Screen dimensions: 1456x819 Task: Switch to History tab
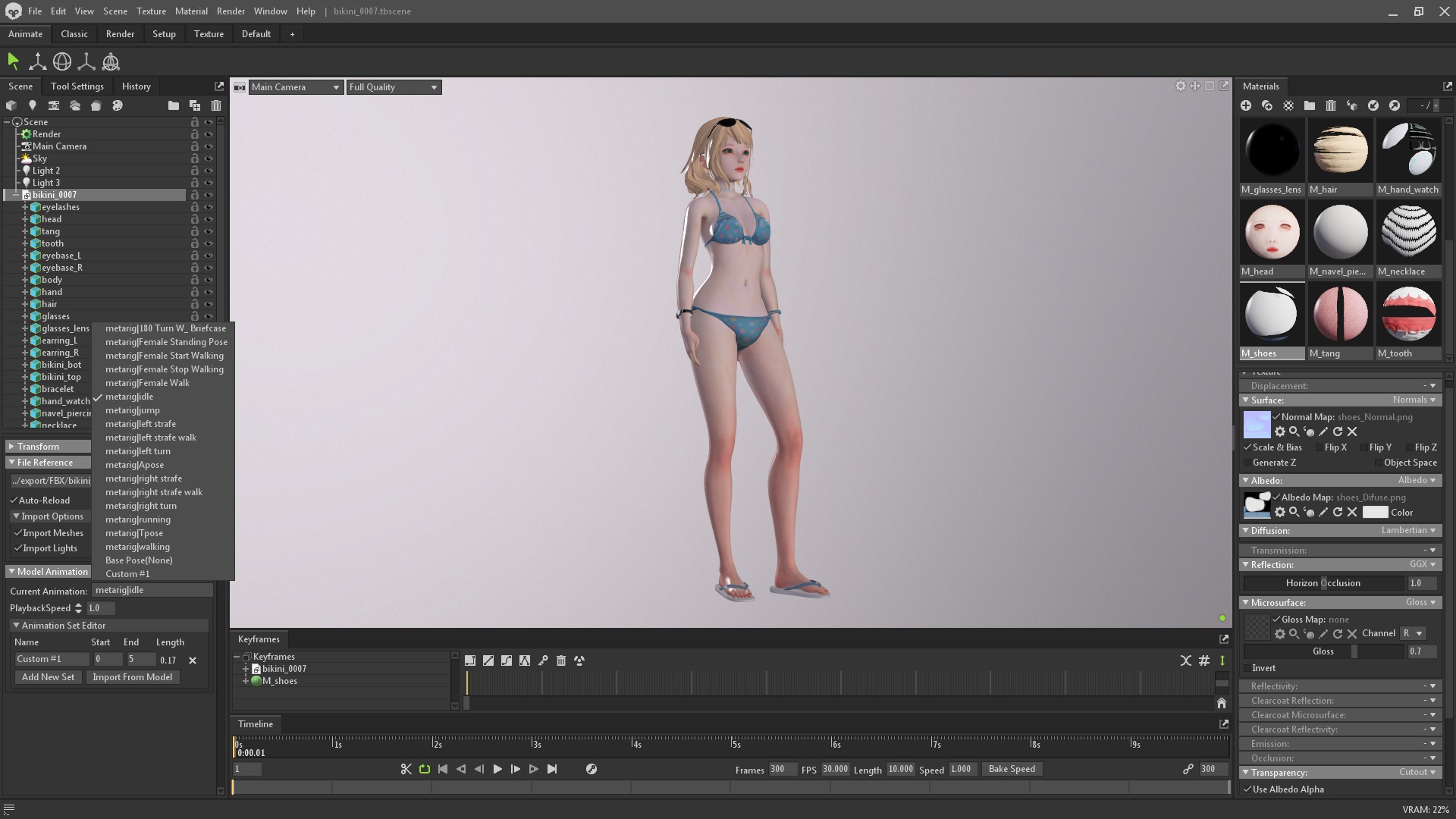point(136,86)
